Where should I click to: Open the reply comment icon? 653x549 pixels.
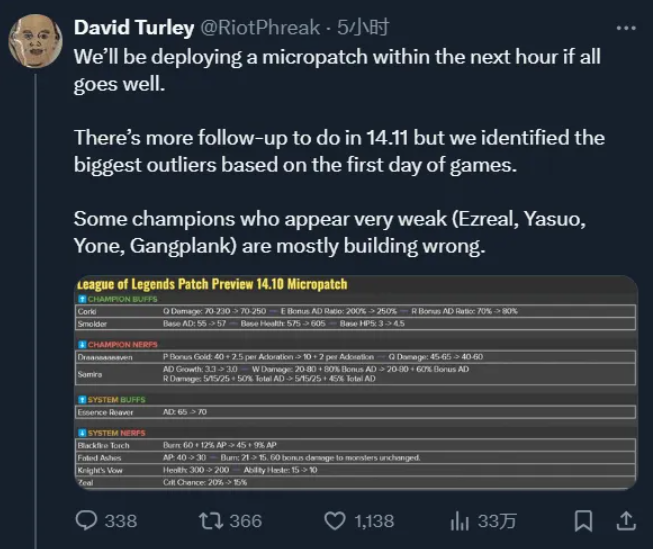(x=86, y=520)
